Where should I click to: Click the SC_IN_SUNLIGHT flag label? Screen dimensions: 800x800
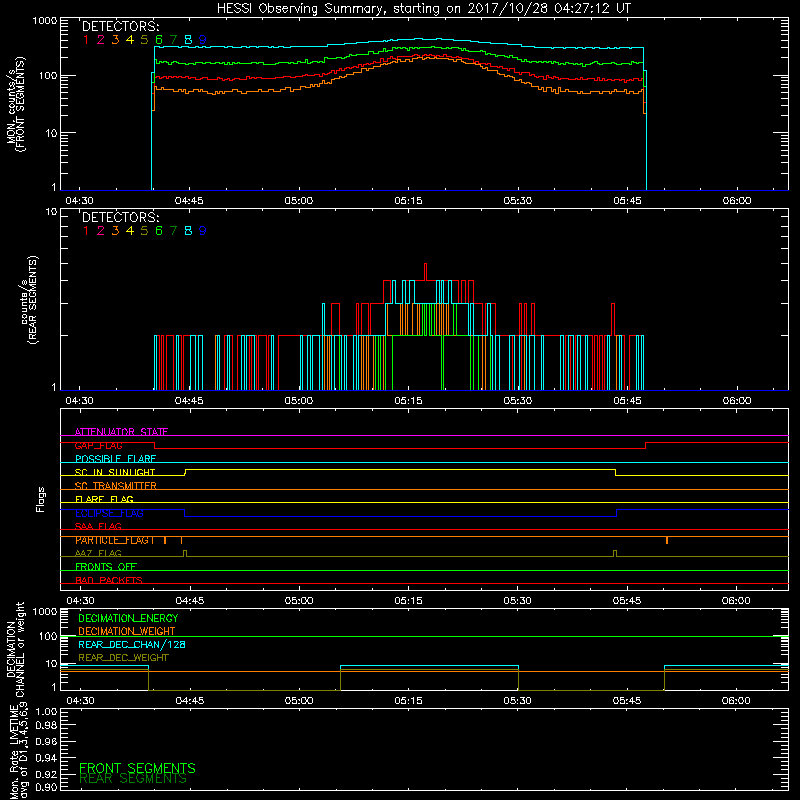coord(115,472)
